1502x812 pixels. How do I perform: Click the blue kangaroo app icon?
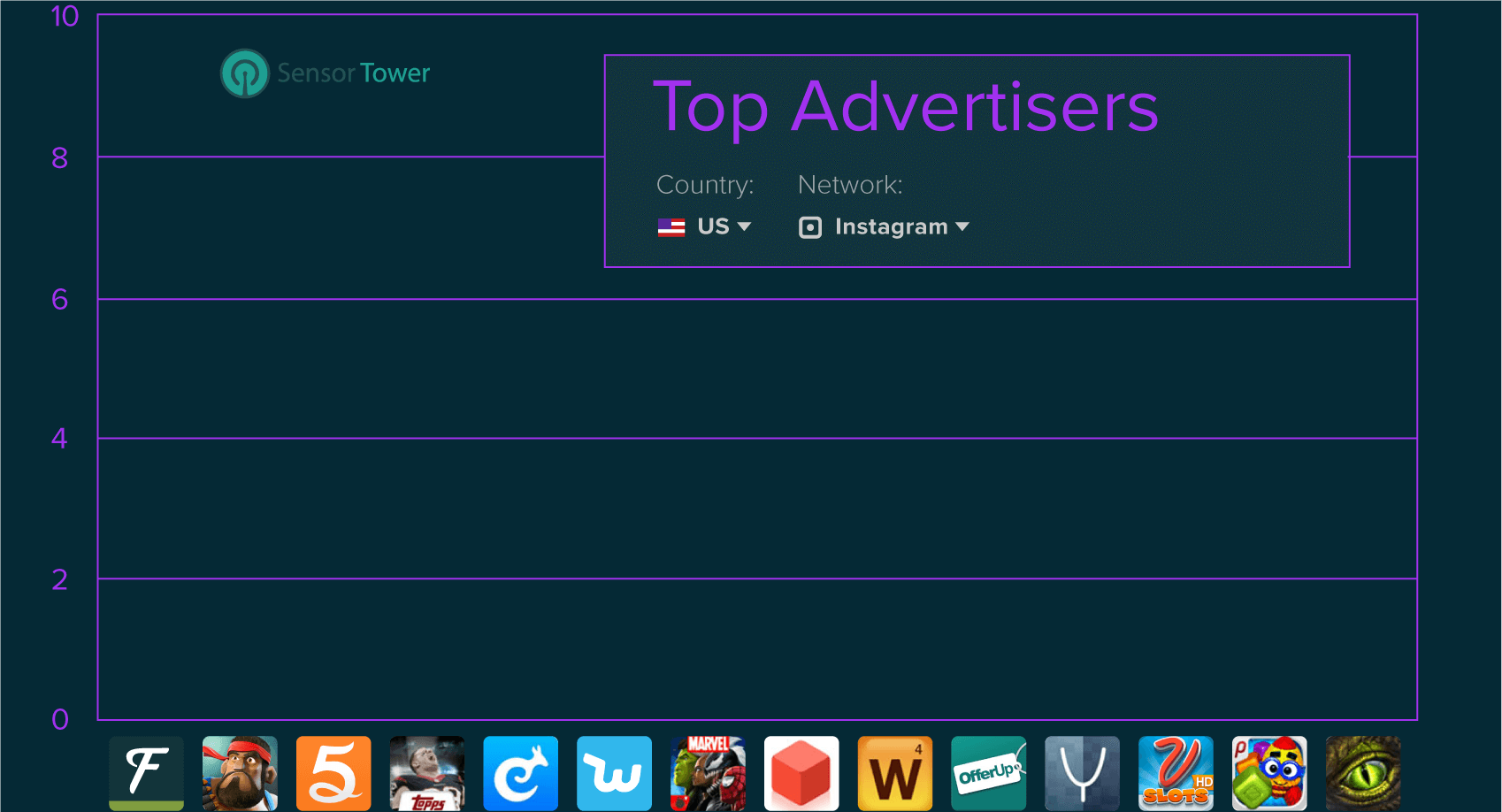(521, 773)
